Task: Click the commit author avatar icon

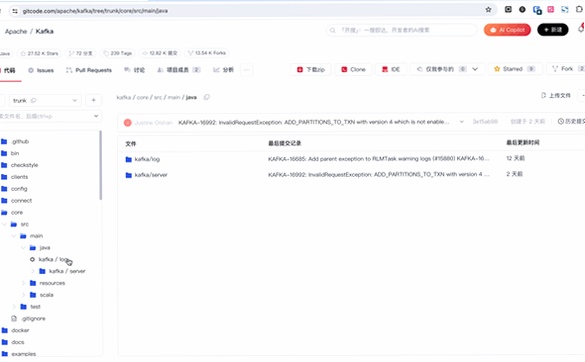Action: (128, 122)
